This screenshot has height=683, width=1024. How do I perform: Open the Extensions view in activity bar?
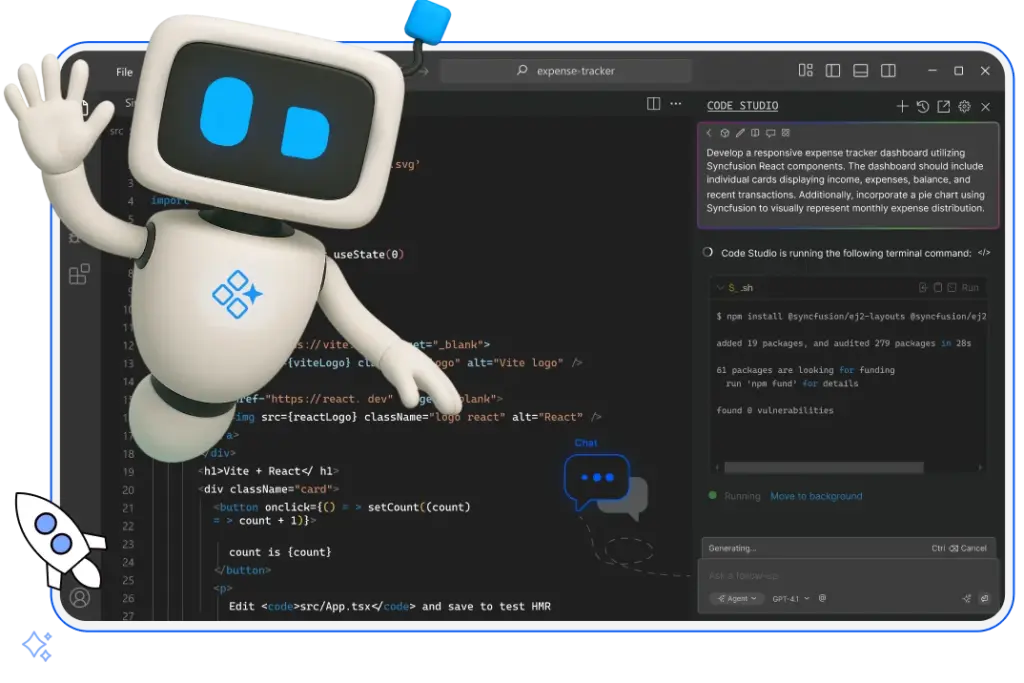(79, 274)
